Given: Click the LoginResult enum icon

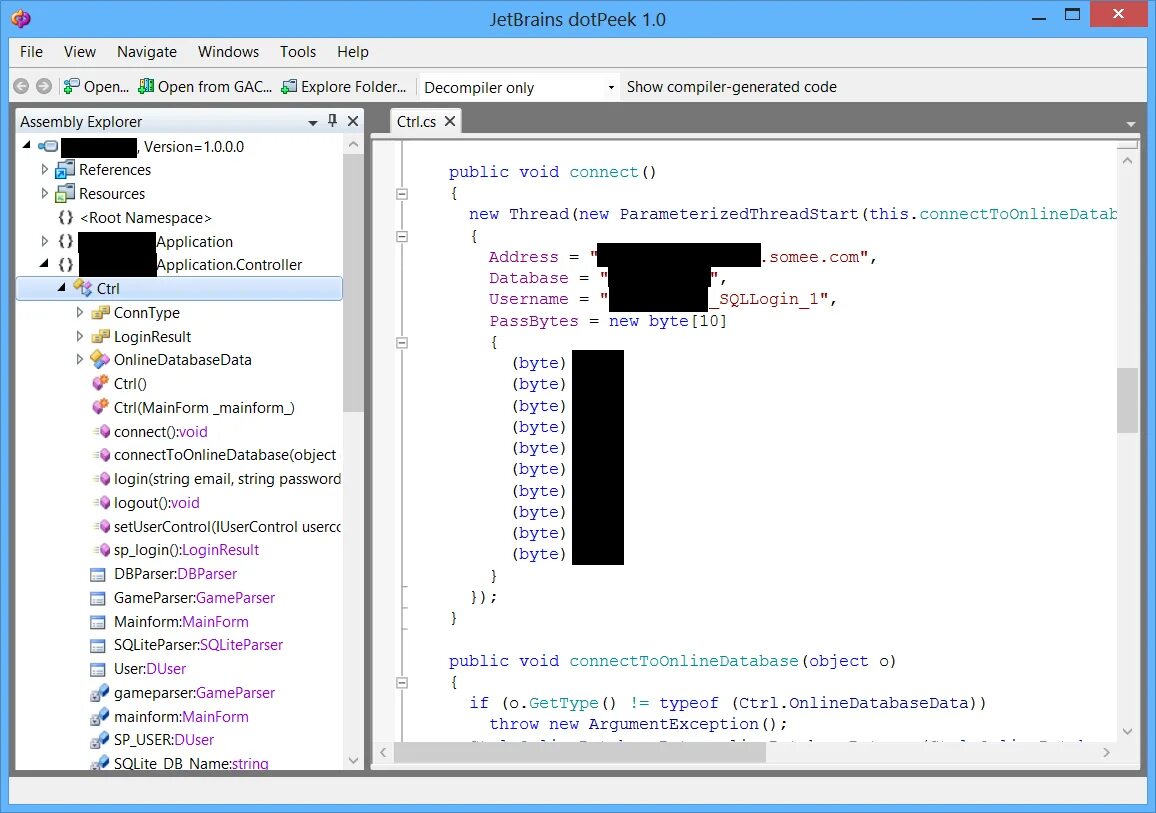Looking at the screenshot, I should 100,336.
